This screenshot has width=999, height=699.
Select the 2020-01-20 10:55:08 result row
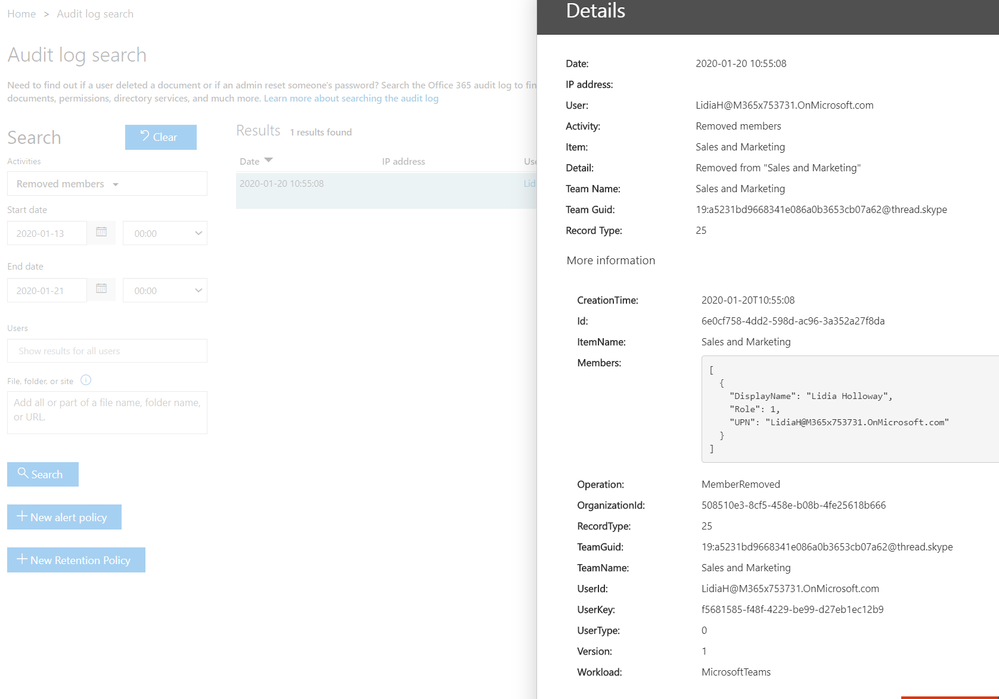click(386, 190)
